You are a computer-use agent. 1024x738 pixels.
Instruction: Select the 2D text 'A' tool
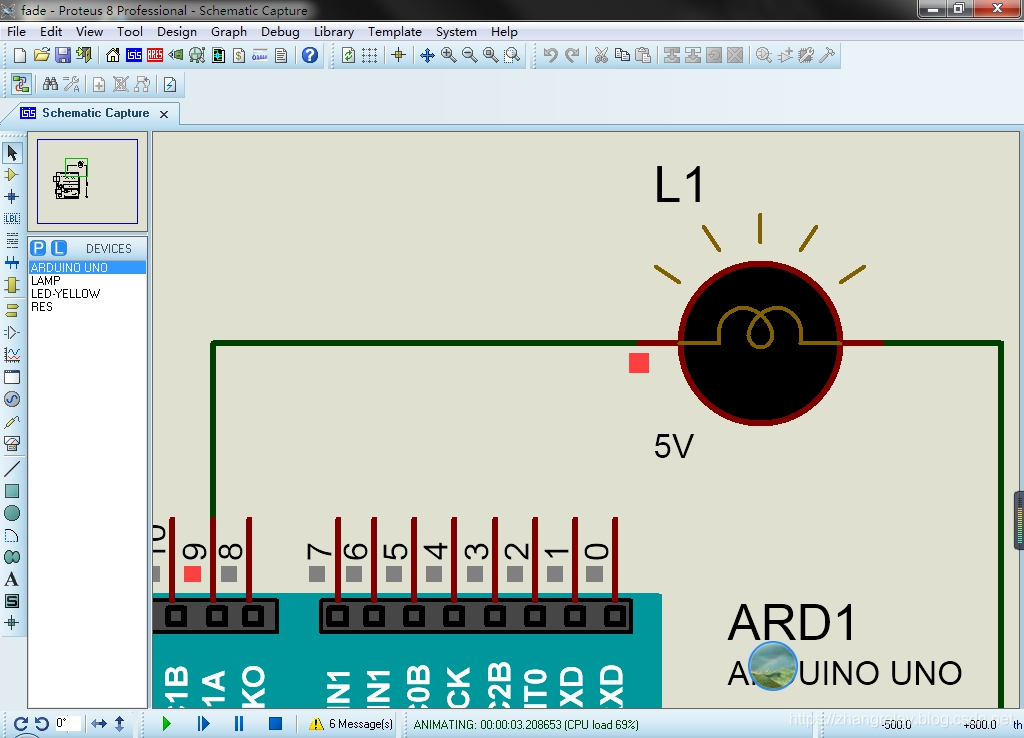[x=12, y=579]
